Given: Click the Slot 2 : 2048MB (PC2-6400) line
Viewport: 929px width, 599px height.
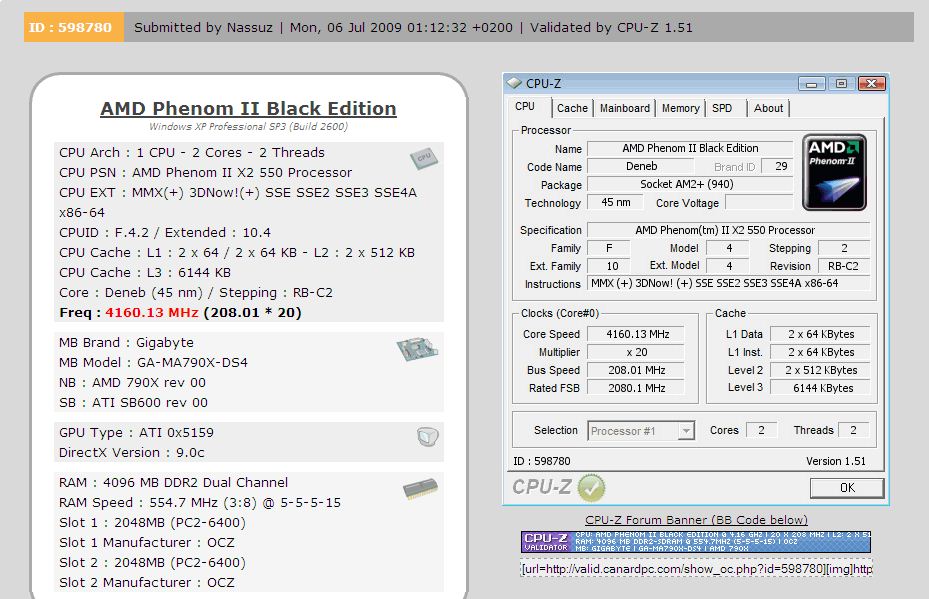Looking at the screenshot, I should pyautogui.click(x=152, y=563).
